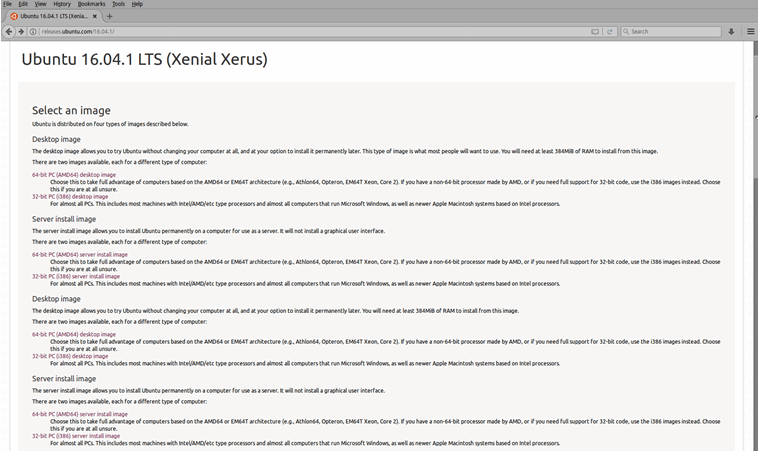
Task: Click the sentence 'This type of image is what most people will want to use.'
Action: coord(430,151)
